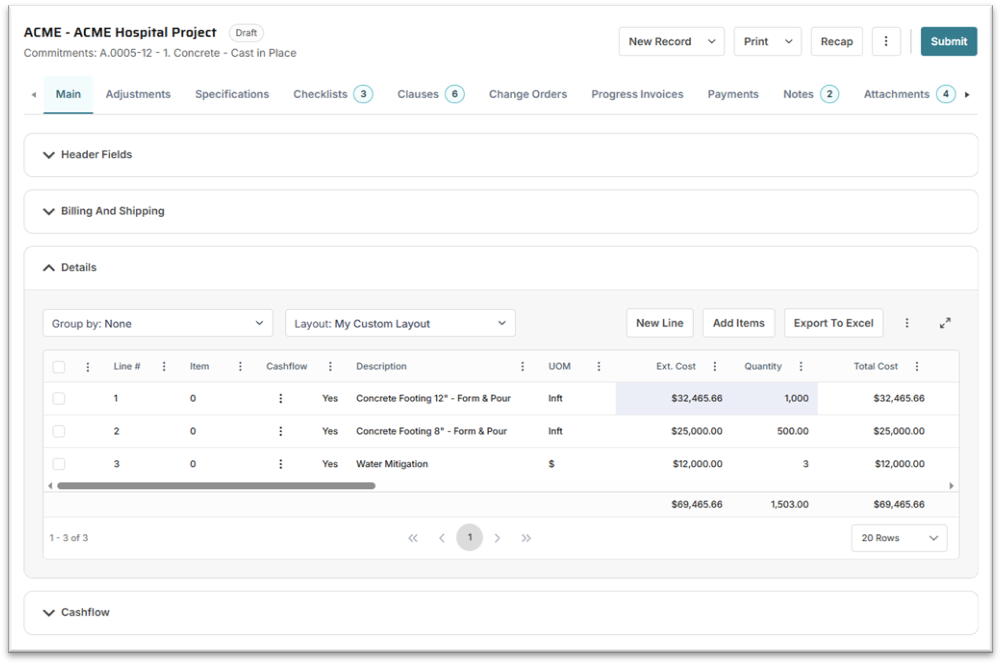Open the Description column menu dots
The width and height of the screenshot is (1003, 665).
(x=522, y=367)
